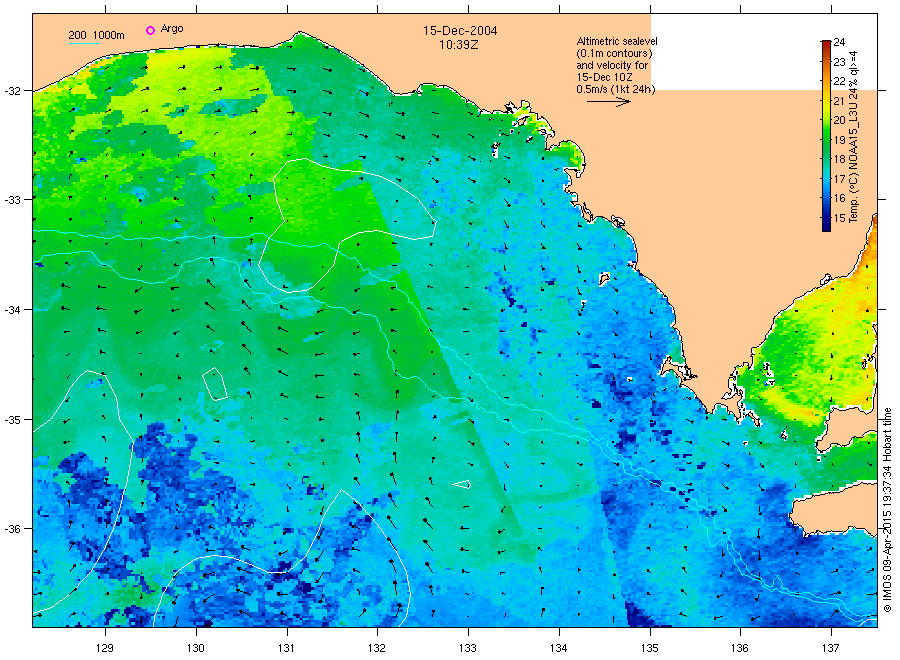Click the '137' longitude axis label

[831, 648]
